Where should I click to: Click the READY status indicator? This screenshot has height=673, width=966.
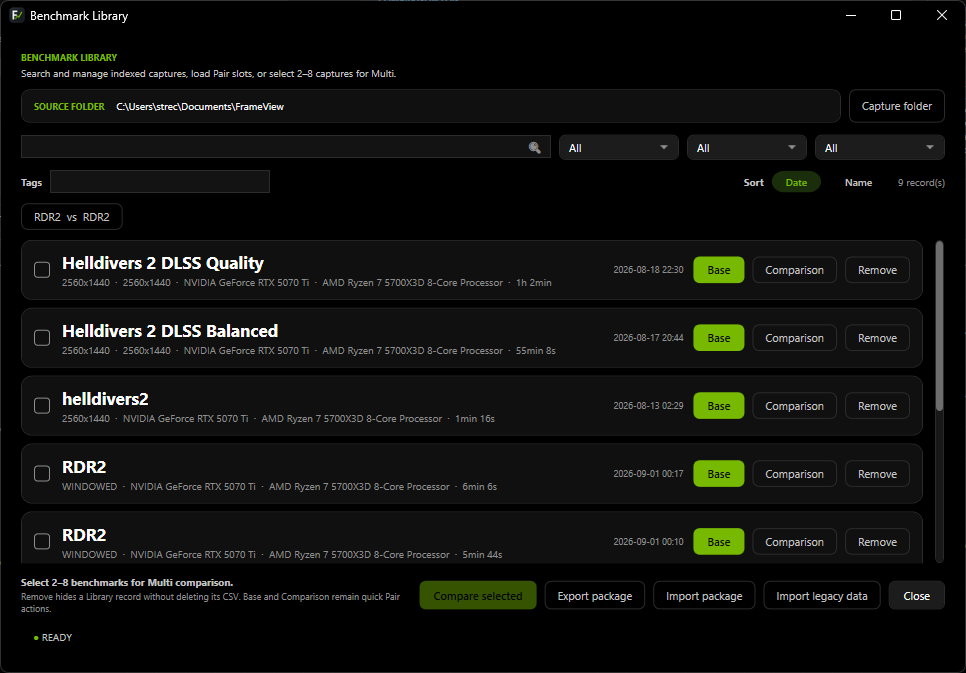tap(53, 637)
